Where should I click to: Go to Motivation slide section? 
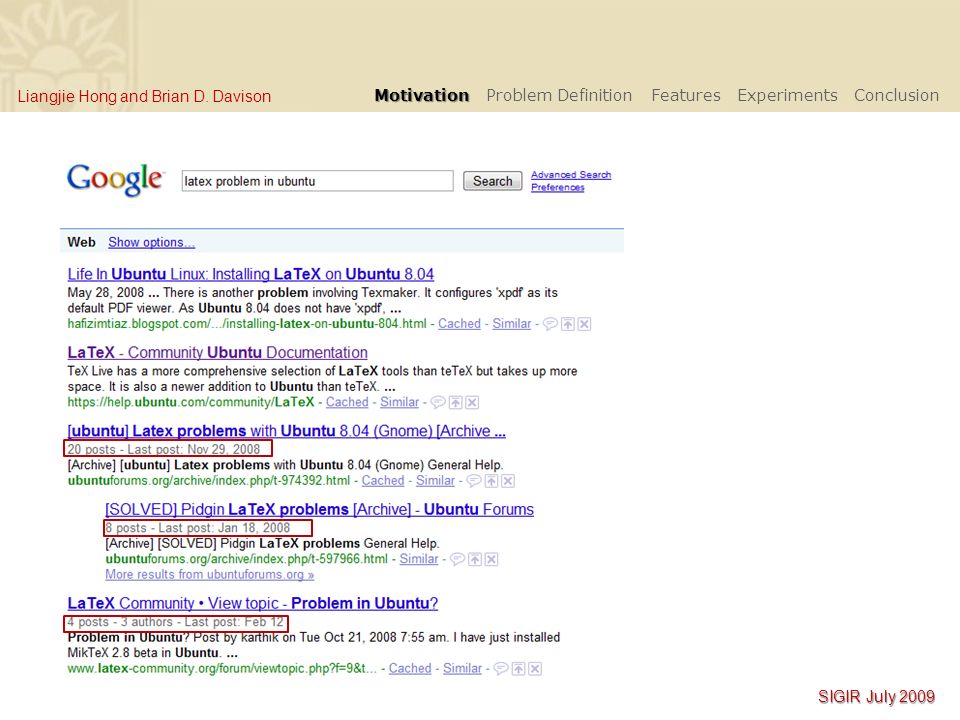422,96
